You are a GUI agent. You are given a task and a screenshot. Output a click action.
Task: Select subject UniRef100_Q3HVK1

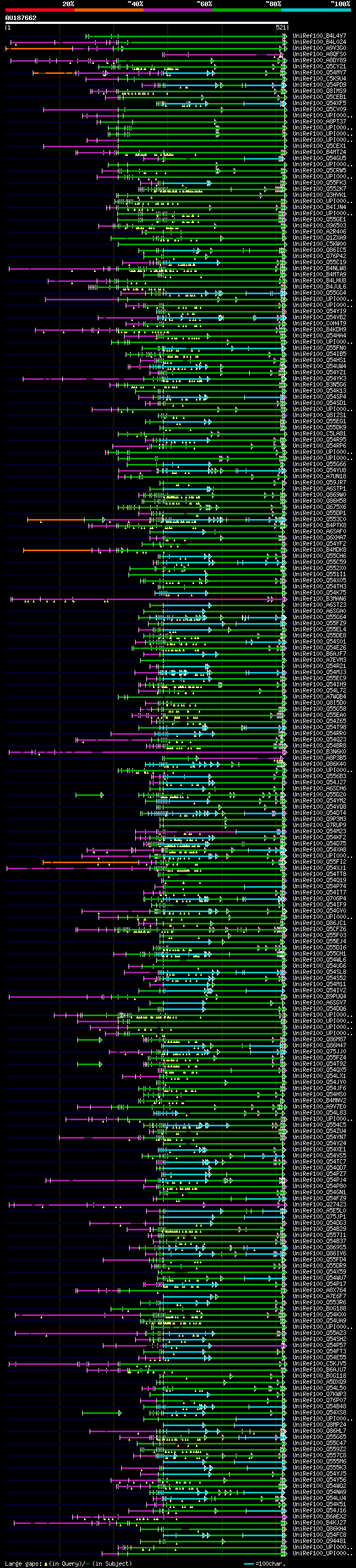click(x=319, y=195)
